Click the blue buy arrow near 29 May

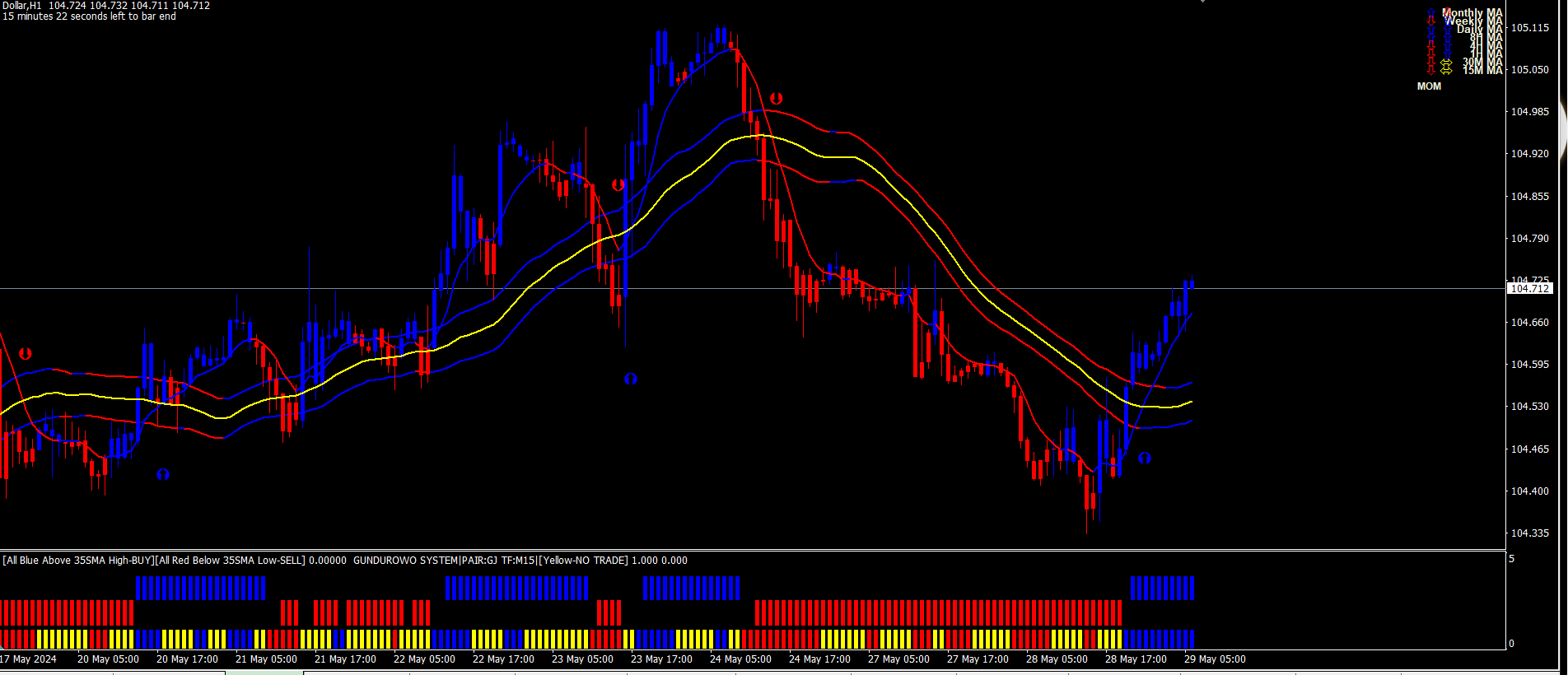1144,458
